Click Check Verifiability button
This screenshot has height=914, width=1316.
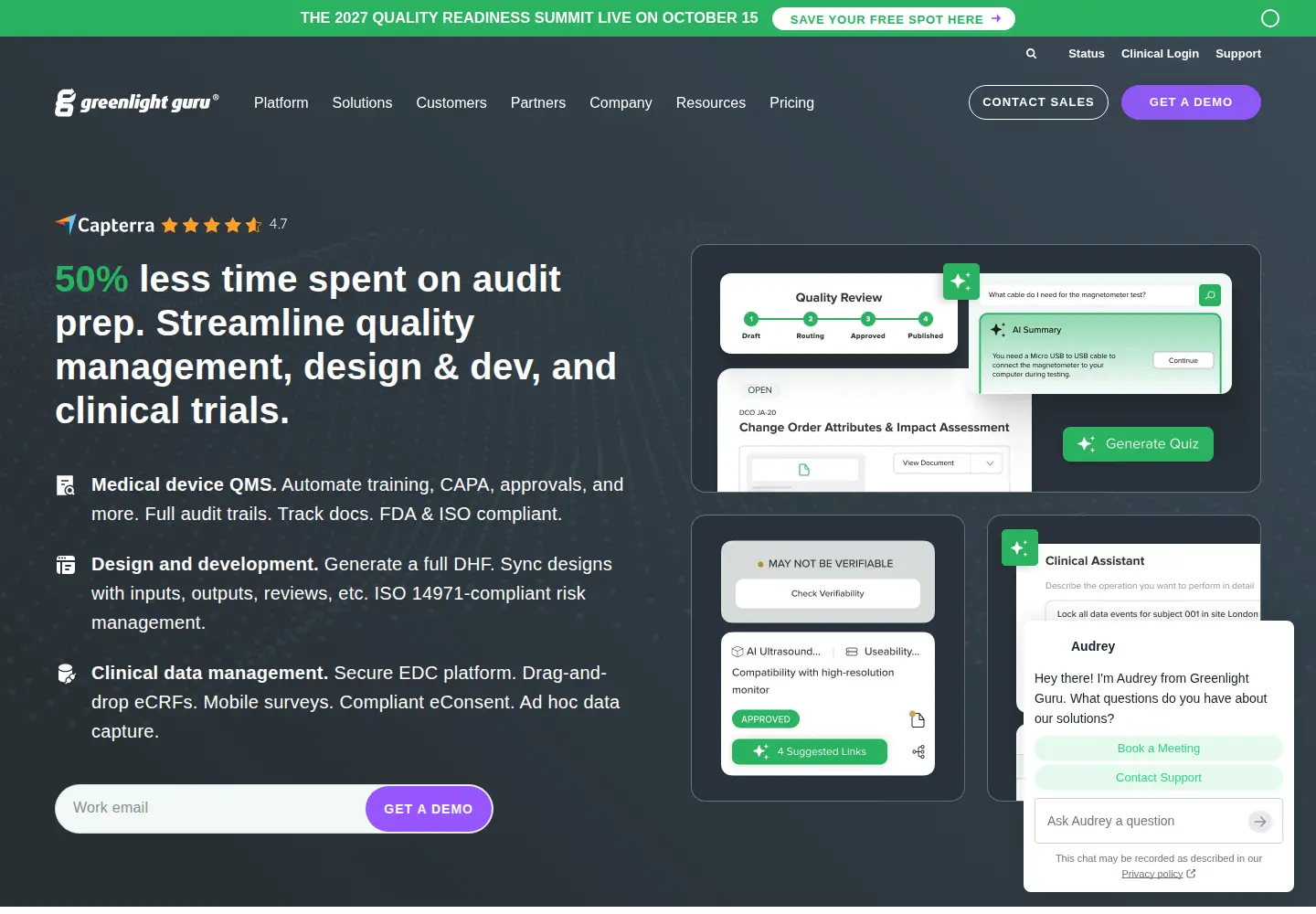(x=828, y=594)
